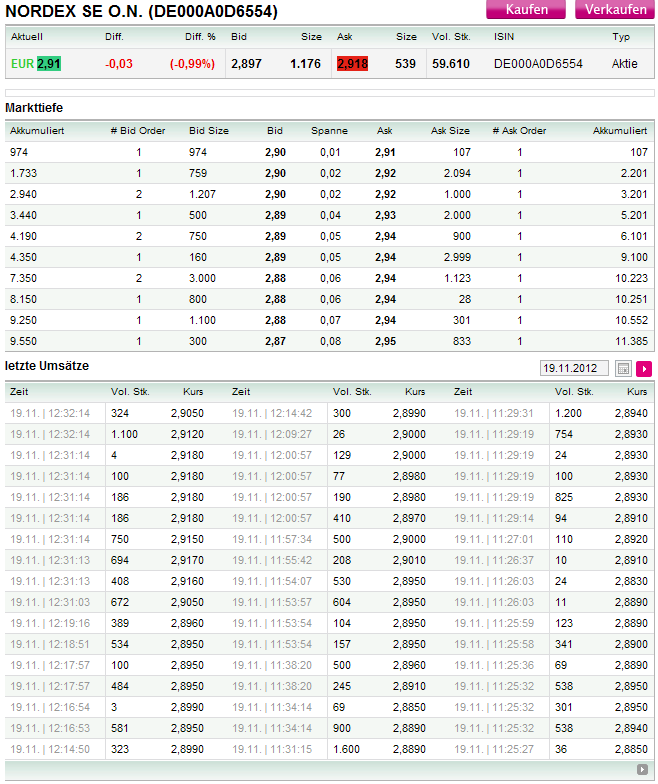This screenshot has height=784, width=658.
Task: Click the # Ask Order column header
Action: point(519,130)
